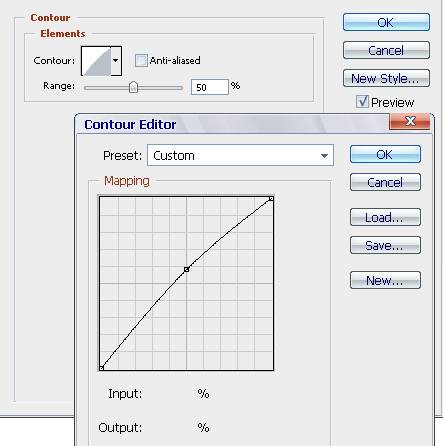The width and height of the screenshot is (443, 446).
Task: Expand the Contour picker dropdown arrow
Action: (116, 61)
